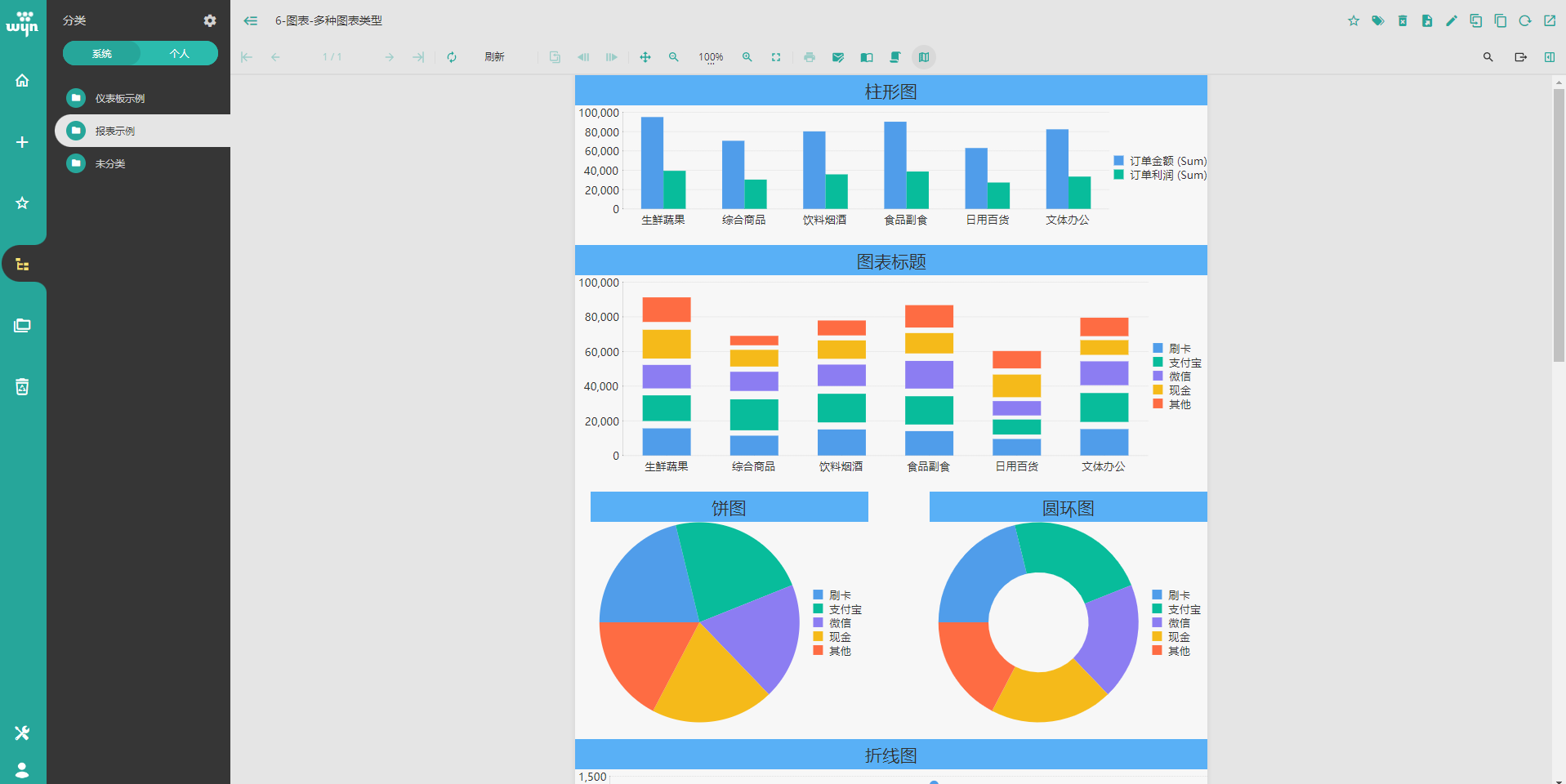Click the 微信 legend swatch in stacked chart
The width and height of the screenshot is (1566, 784).
(1158, 376)
